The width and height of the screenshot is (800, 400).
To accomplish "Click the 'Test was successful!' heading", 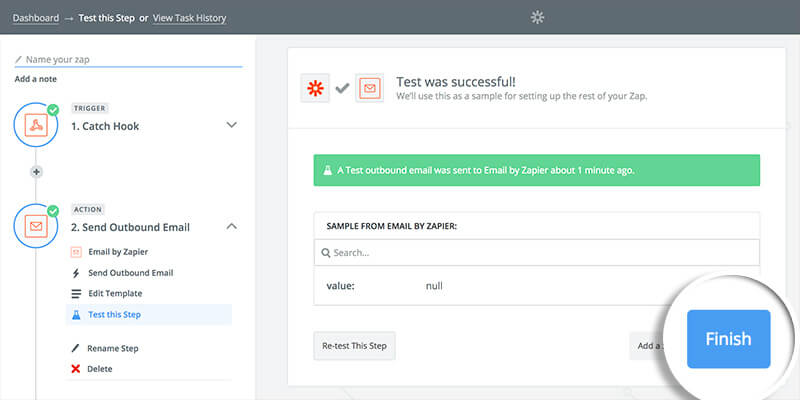I will point(456,82).
